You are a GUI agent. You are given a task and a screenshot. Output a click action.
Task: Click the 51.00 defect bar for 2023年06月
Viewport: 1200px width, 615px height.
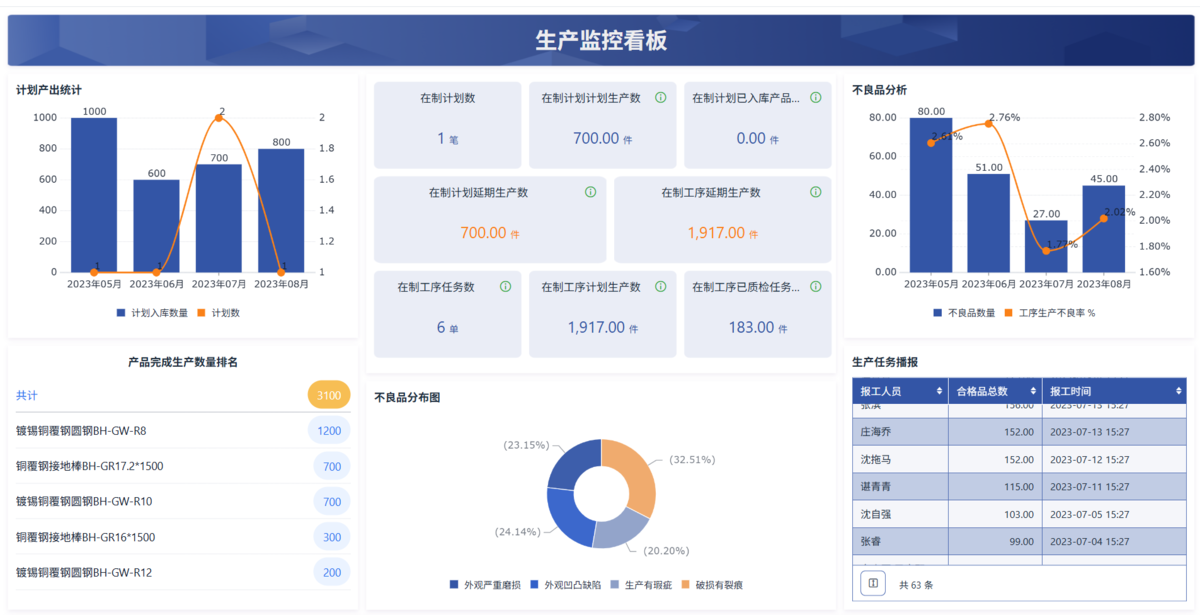point(989,223)
